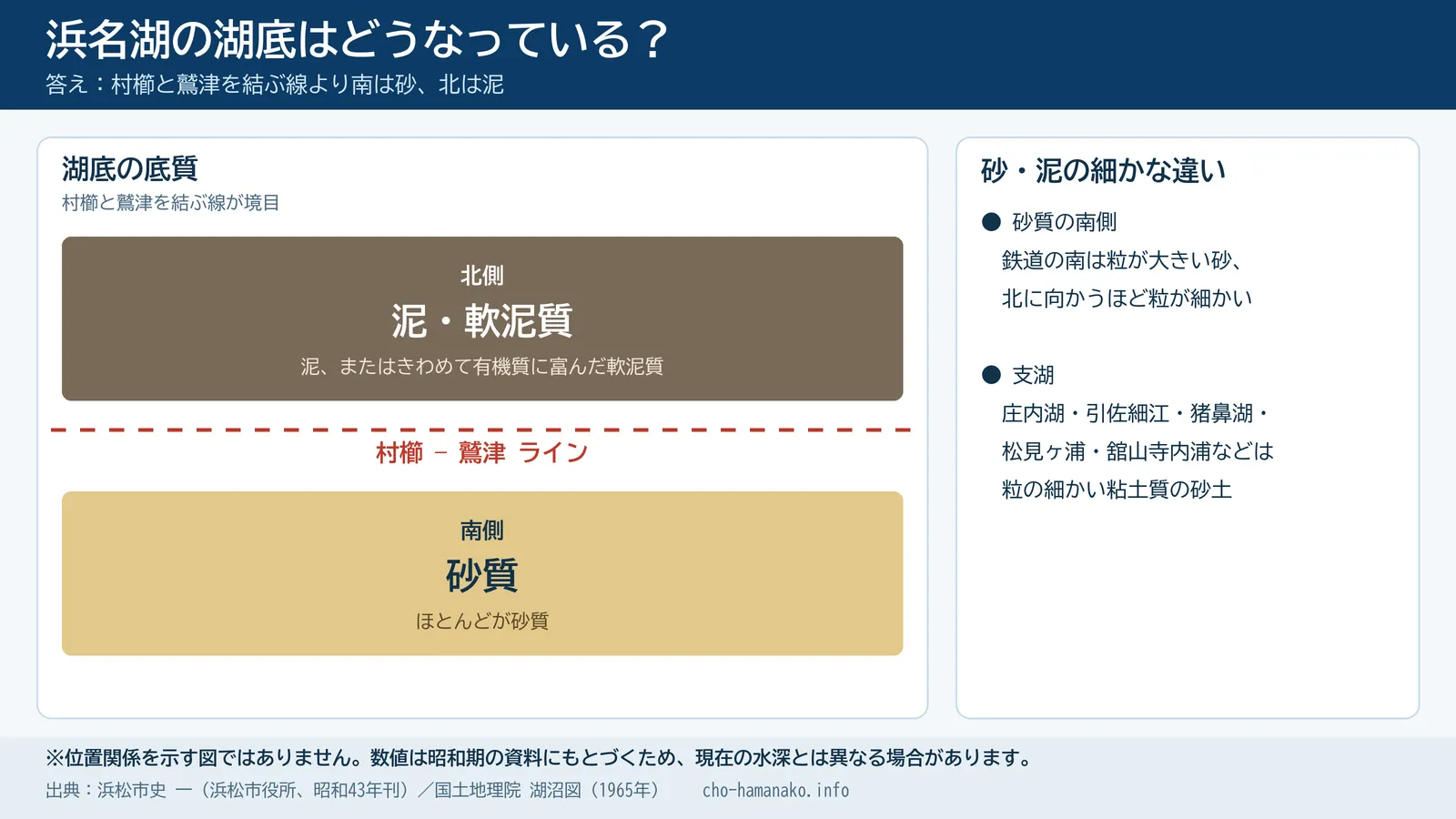Click the 'cho-hamanako.info' site address
The width and height of the screenshot is (1456, 819).
[x=776, y=790]
